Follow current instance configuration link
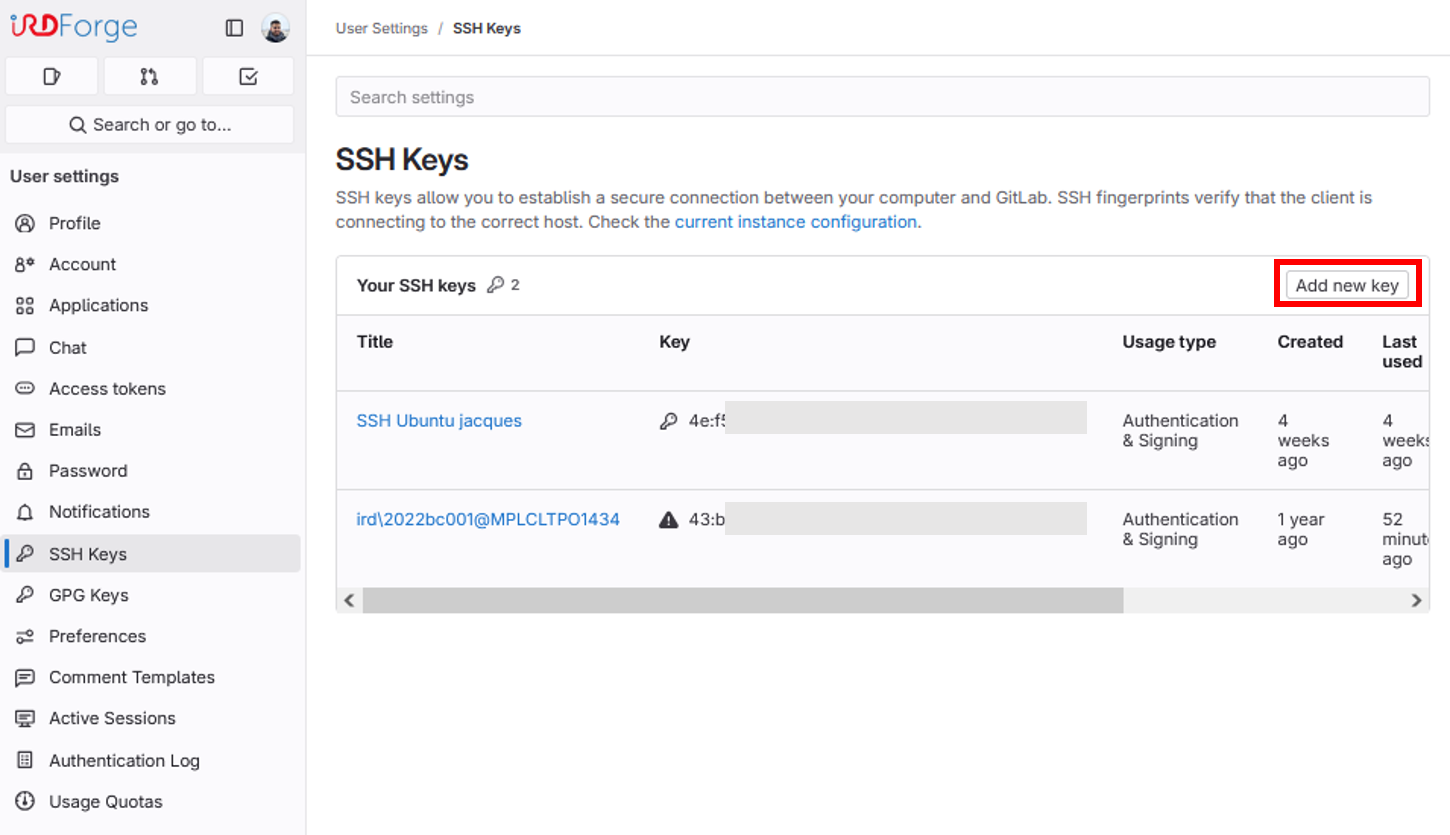 point(796,222)
